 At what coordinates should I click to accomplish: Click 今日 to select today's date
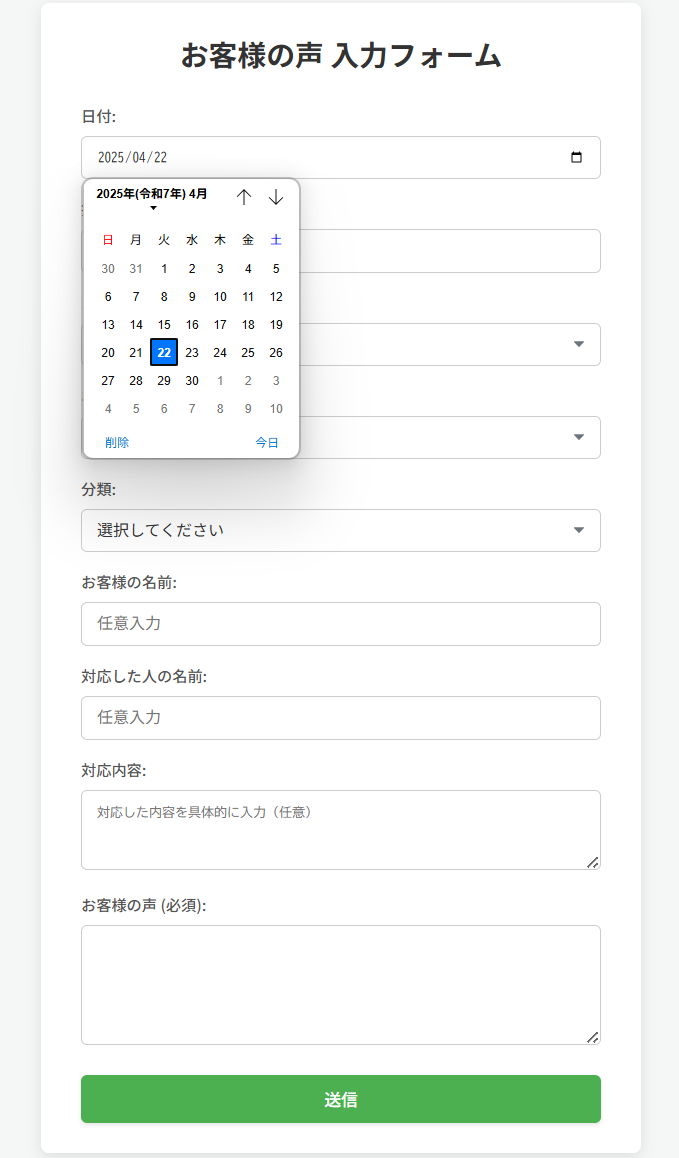tap(266, 442)
